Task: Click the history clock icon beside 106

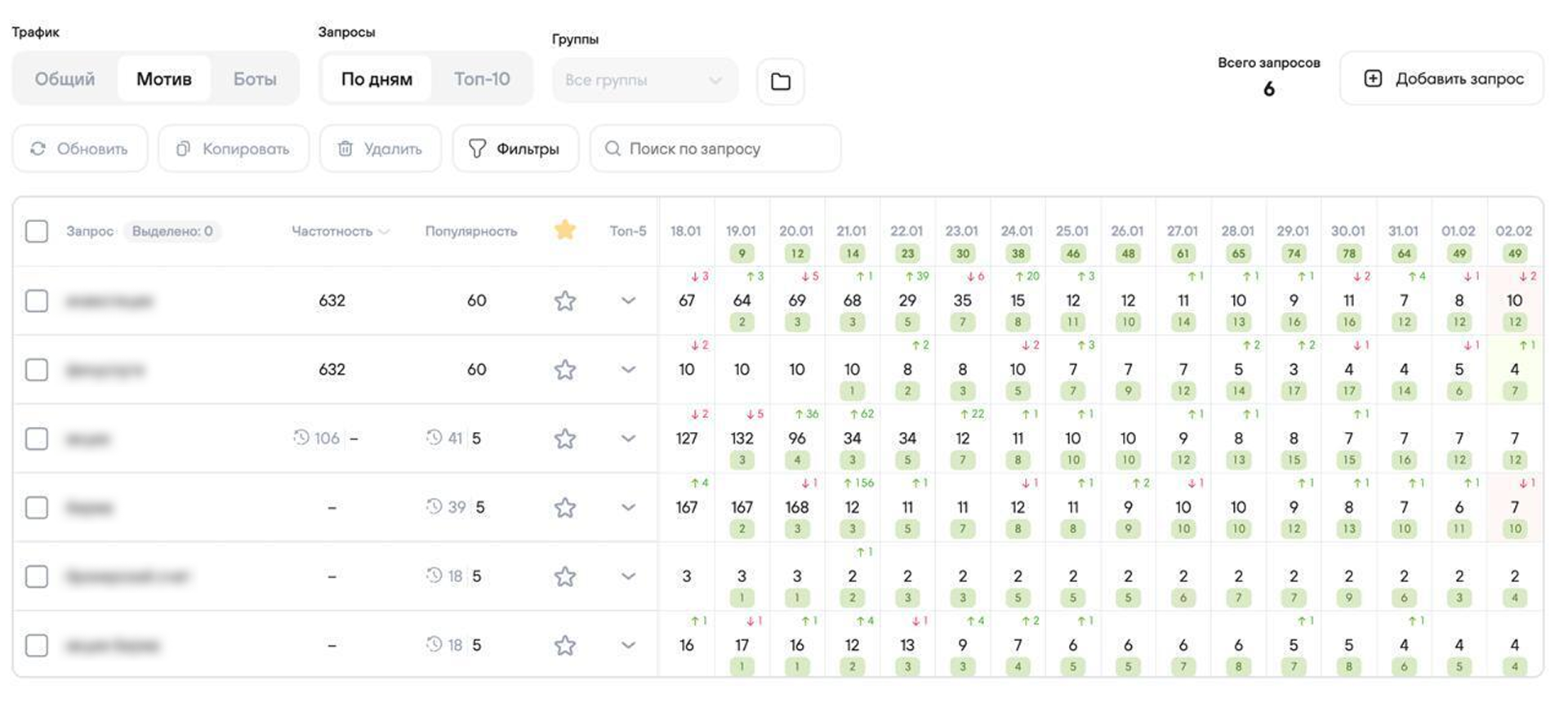Action: 301,438
